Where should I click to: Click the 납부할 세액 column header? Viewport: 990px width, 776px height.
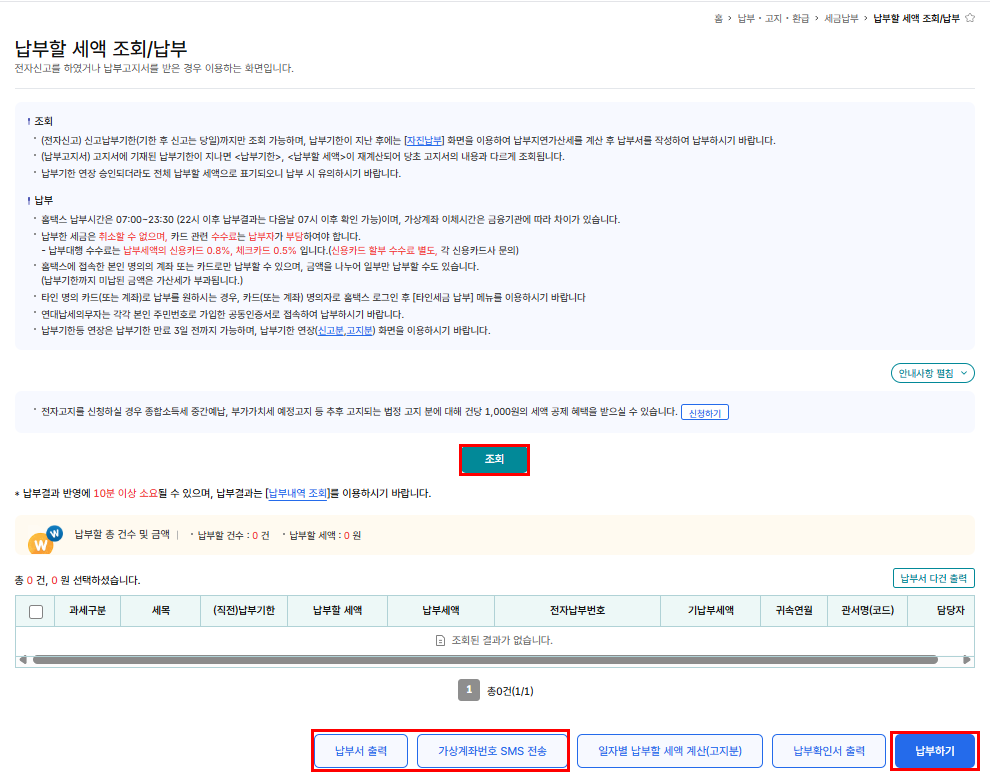pos(337,611)
